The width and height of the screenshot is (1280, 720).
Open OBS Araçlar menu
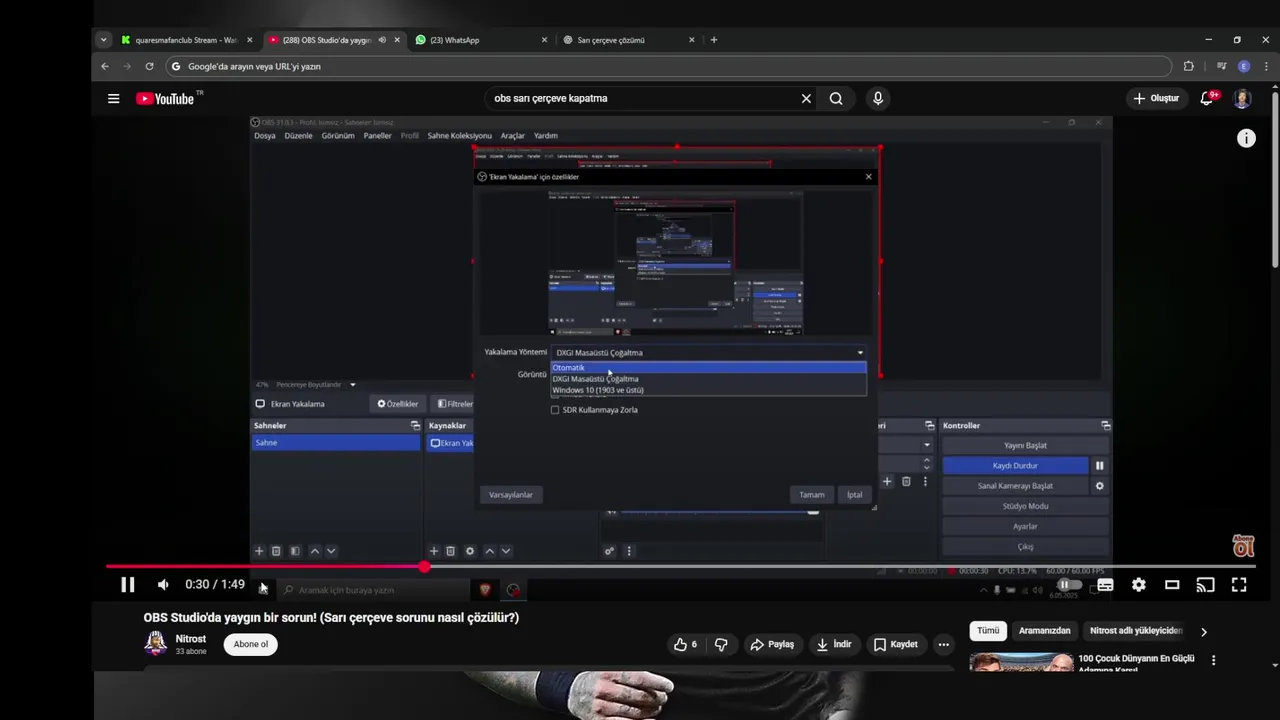tap(513, 136)
